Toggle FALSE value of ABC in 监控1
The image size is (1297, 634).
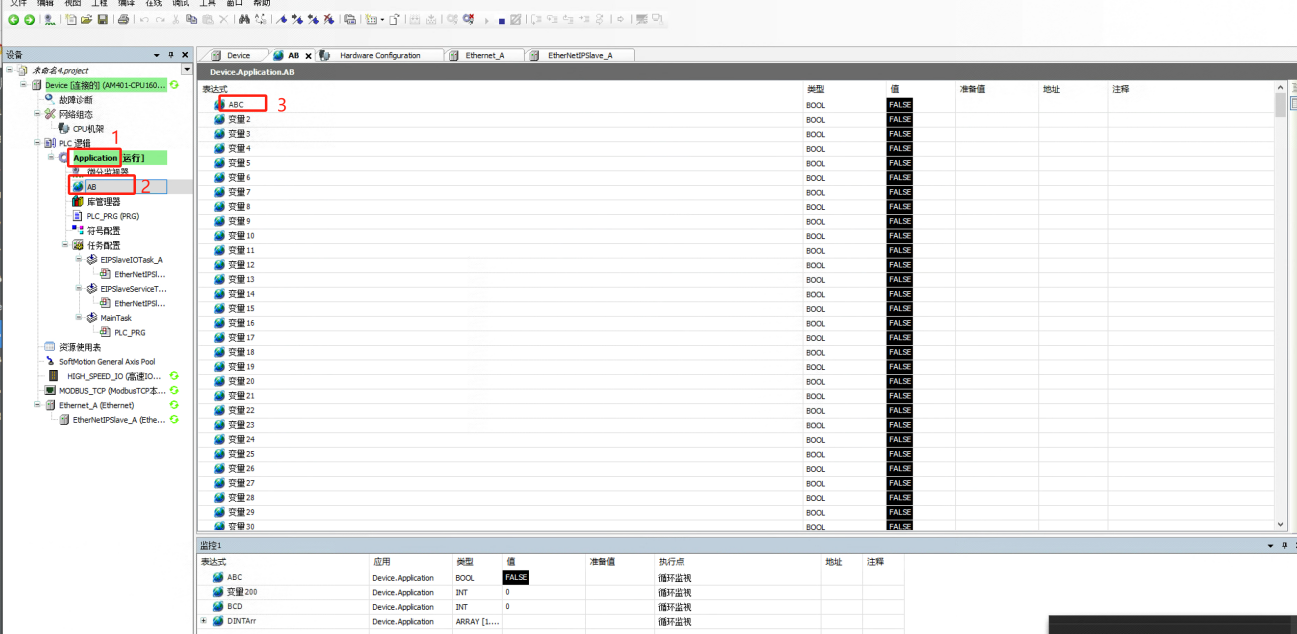pos(515,578)
